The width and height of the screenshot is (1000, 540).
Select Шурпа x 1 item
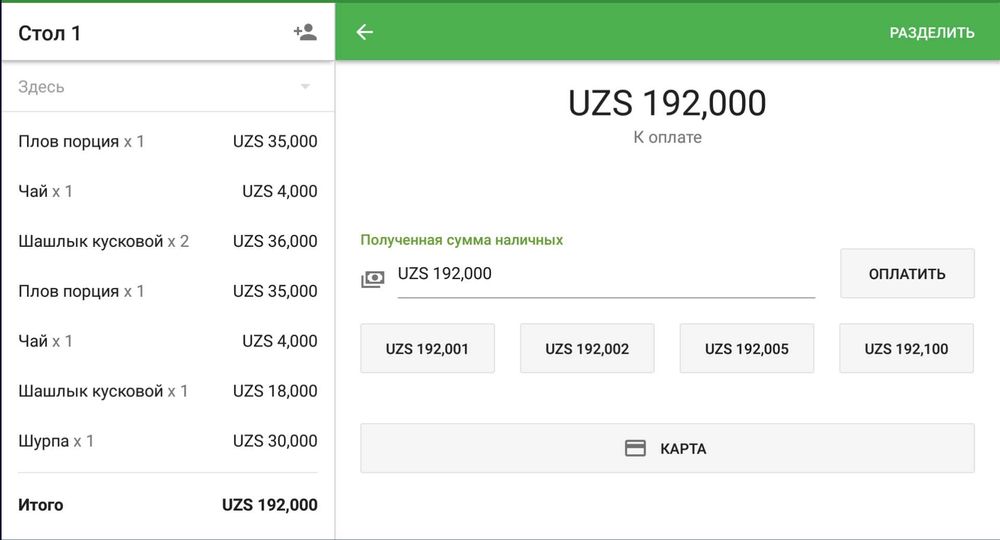click(x=168, y=441)
